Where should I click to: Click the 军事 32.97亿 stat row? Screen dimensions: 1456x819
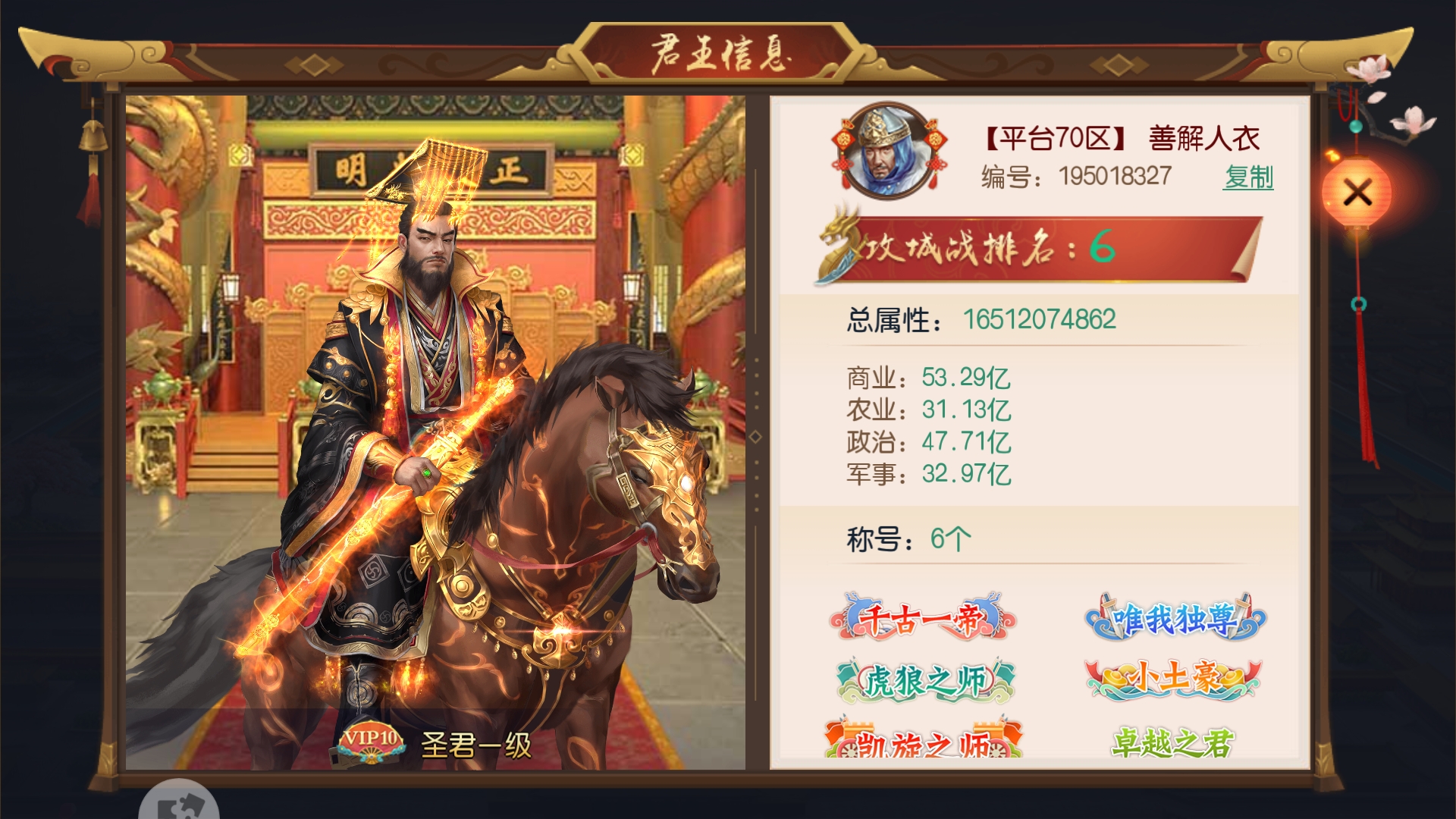pyautogui.click(x=928, y=474)
